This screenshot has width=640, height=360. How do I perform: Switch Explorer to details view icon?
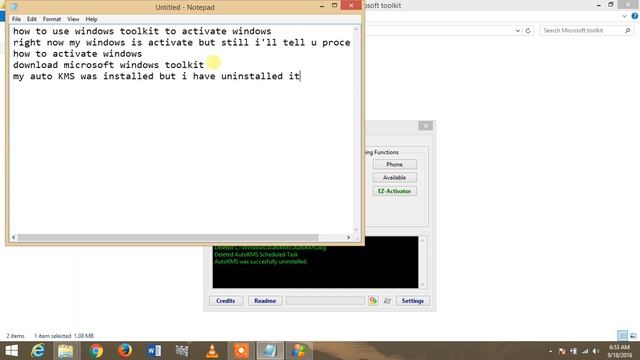coord(622,336)
